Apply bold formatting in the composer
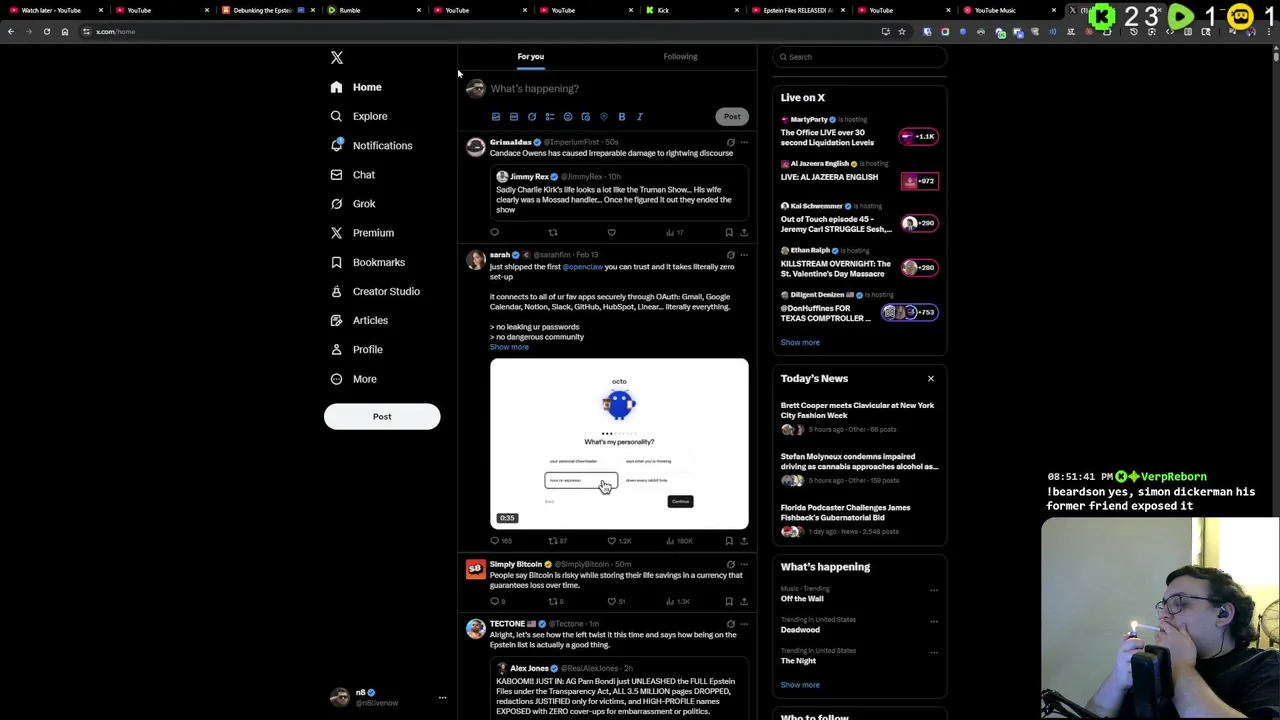Screen dimensions: 1280x720 coord(622,117)
